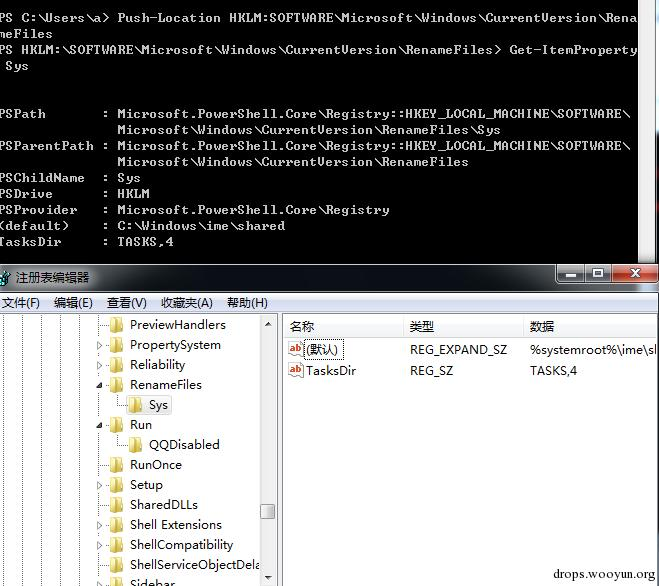Expand the PropertySystem key
This screenshot has width=659, height=586.
pos(99,346)
